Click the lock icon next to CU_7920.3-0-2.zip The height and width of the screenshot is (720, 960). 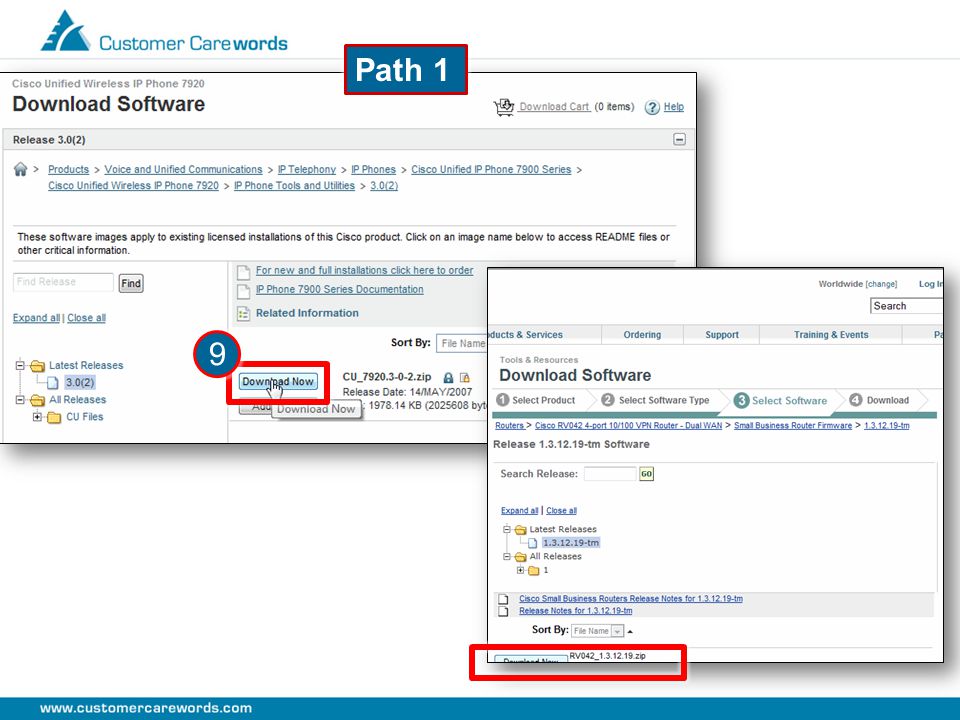point(448,378)
